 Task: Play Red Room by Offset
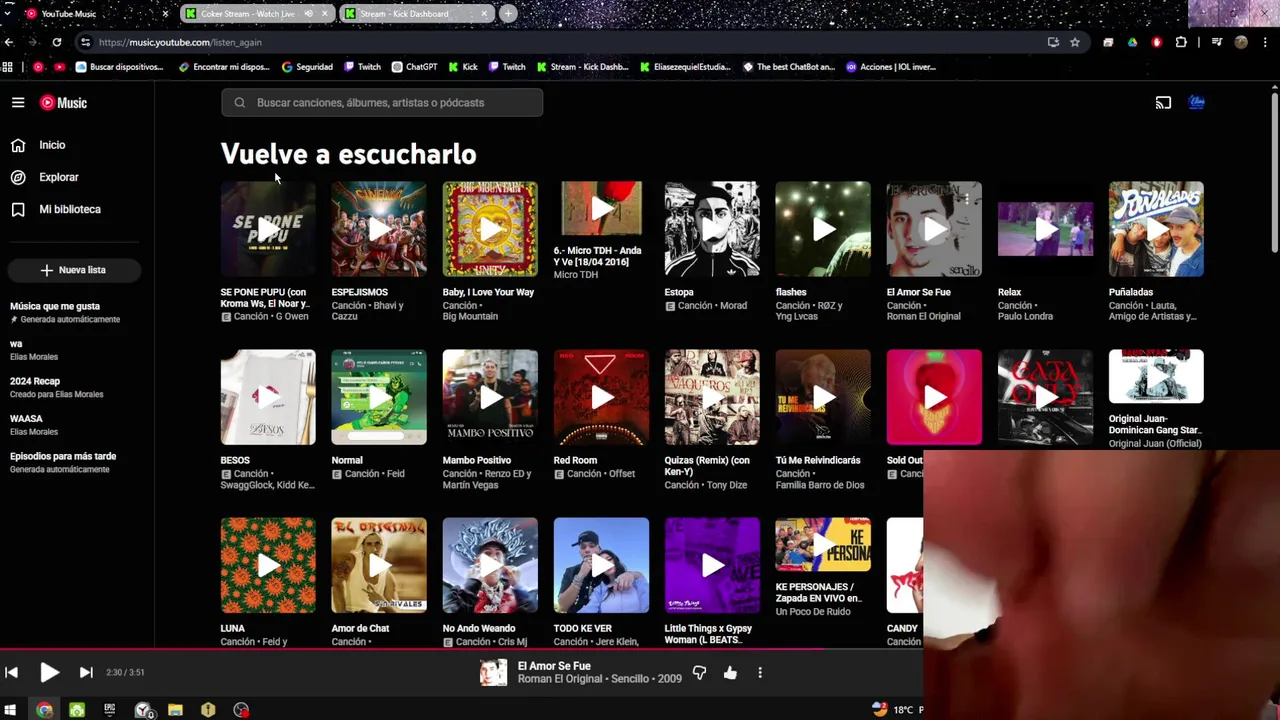click(601, 397)
